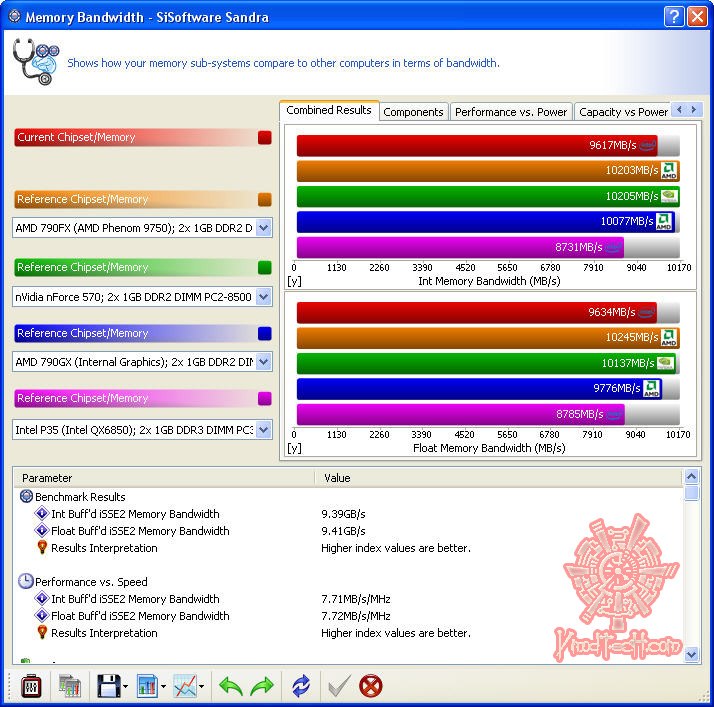Click the green 10205MB/s Int bandwidth bar

pos(488,196)
